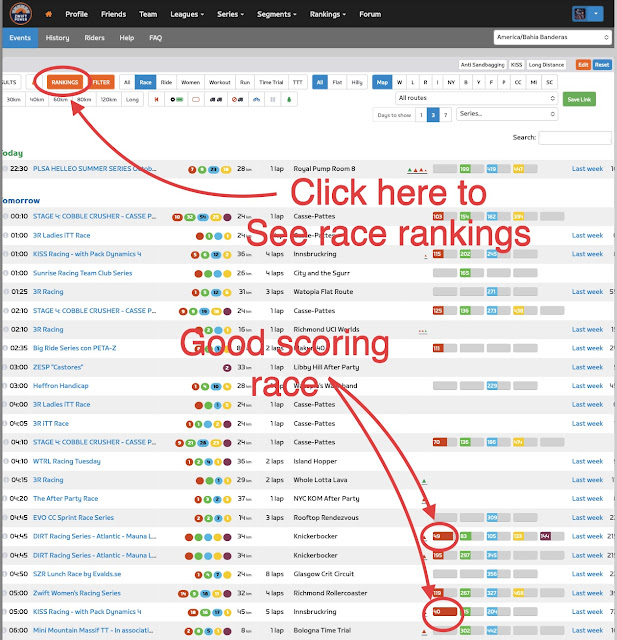Select the Hilly terrain filter

point(357,82)
